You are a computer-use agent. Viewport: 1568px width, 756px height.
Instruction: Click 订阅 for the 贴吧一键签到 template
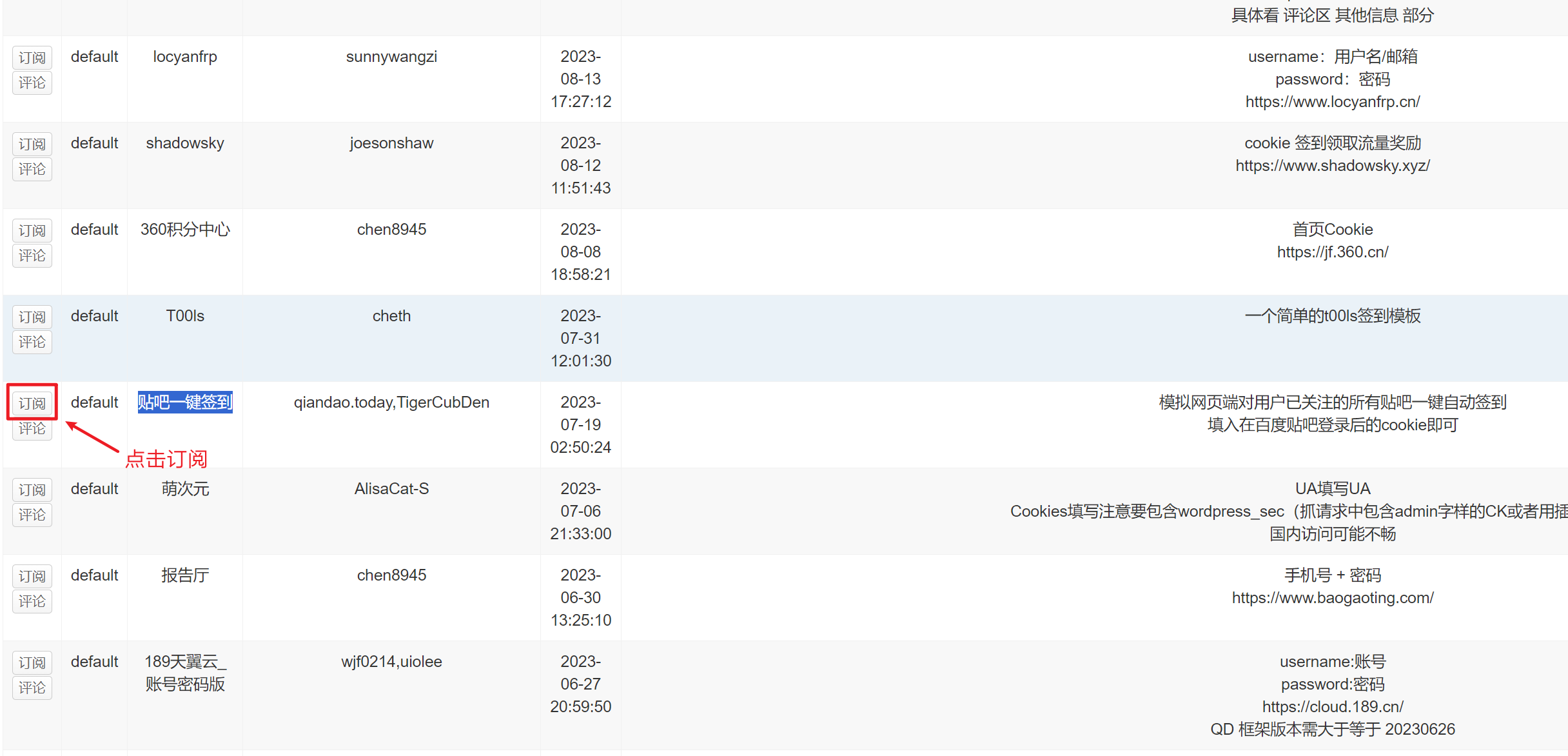[32, 403]
